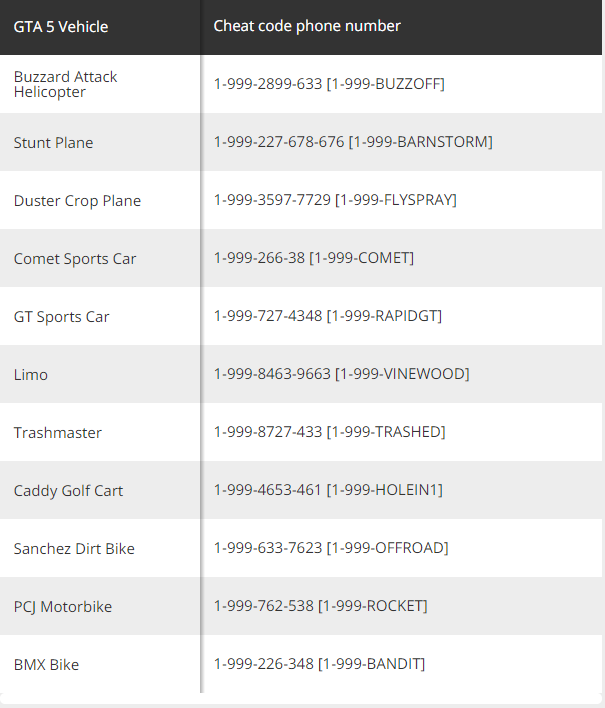Select the Caddy Golf Cart cell

click(68, 490)
